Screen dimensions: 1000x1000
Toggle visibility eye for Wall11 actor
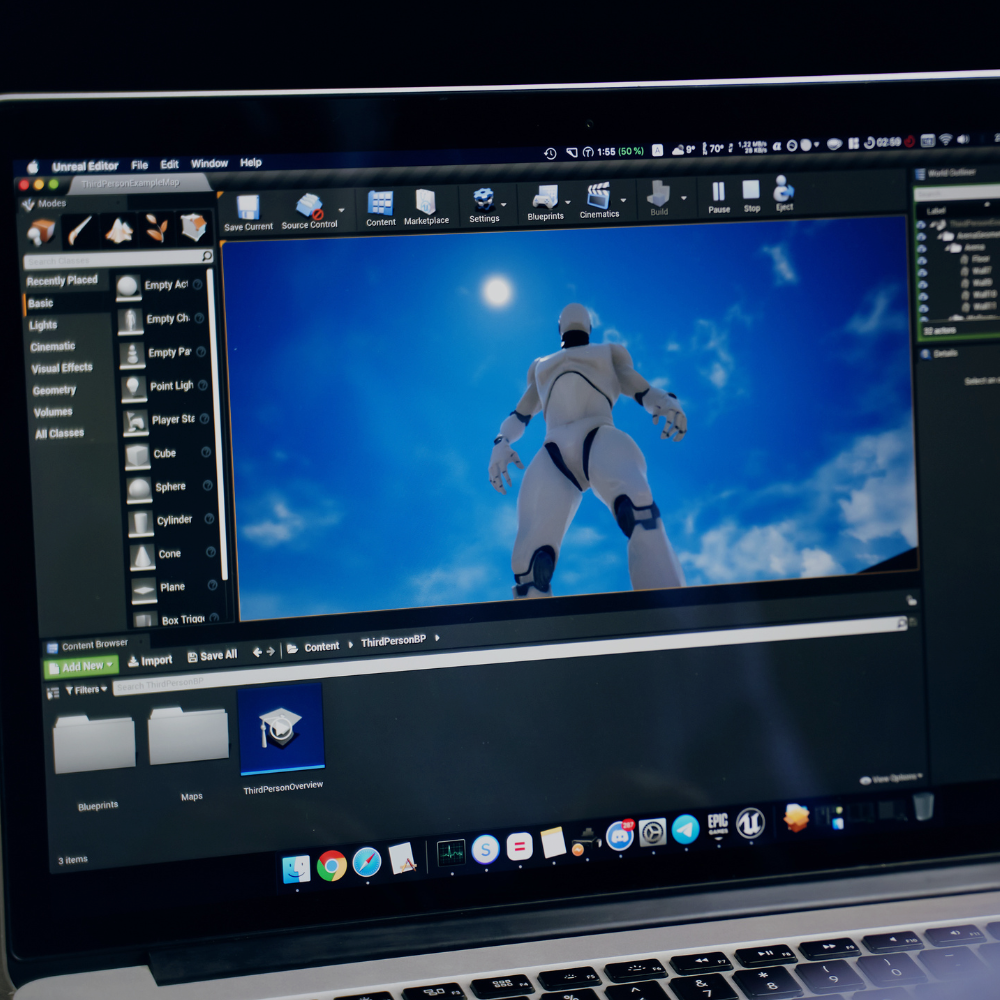924,308
